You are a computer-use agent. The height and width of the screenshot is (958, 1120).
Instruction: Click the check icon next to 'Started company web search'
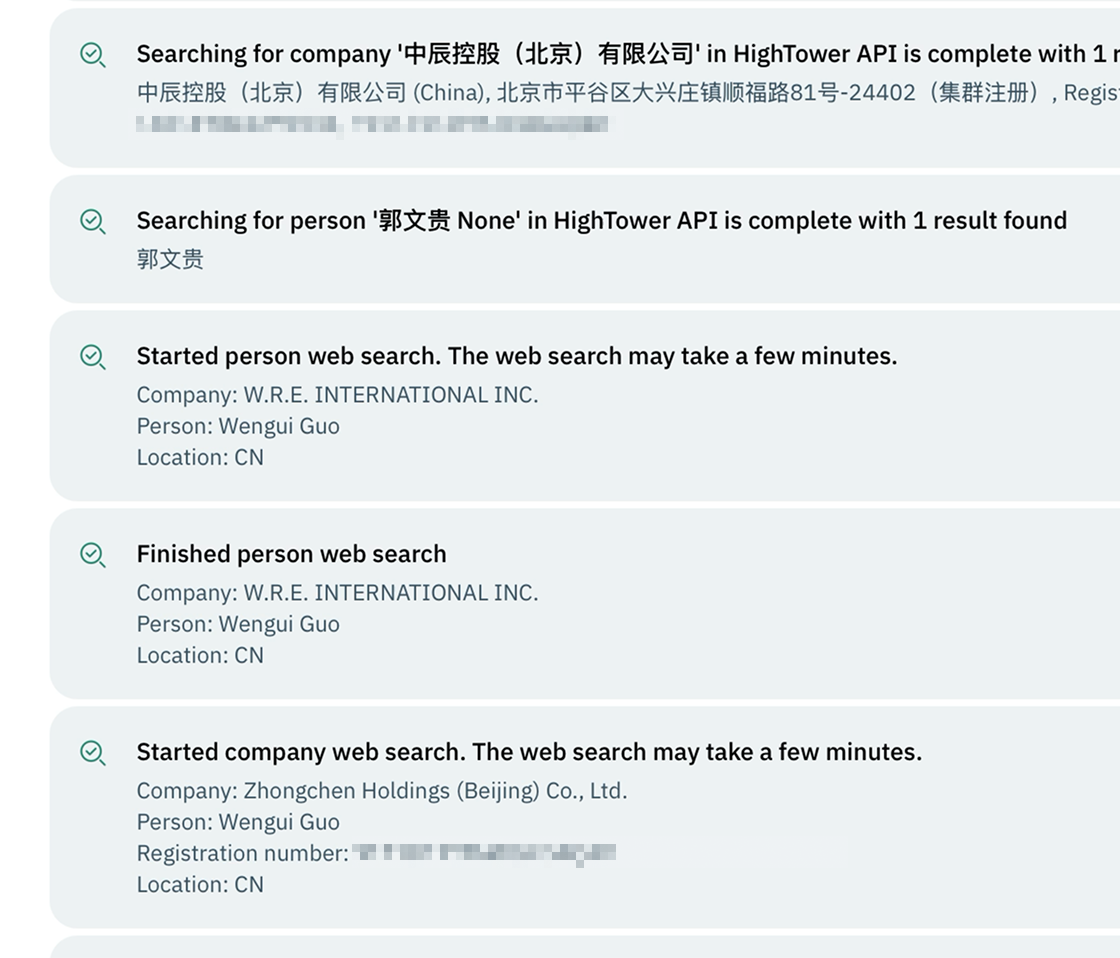click(x=93, y=753)
